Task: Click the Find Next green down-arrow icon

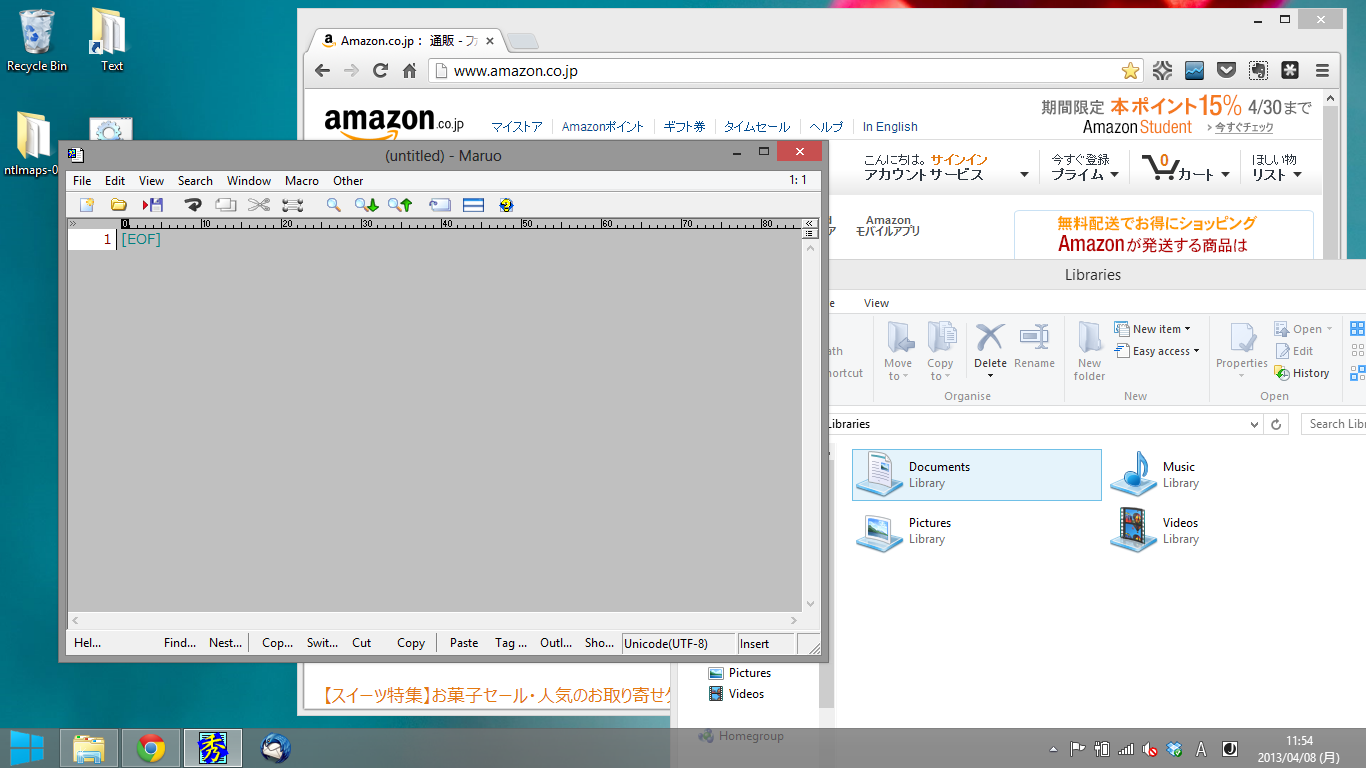Action: pos(366,205)
